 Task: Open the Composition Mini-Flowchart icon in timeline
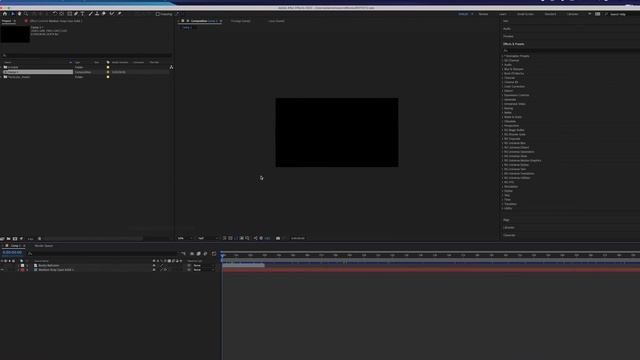183,253
